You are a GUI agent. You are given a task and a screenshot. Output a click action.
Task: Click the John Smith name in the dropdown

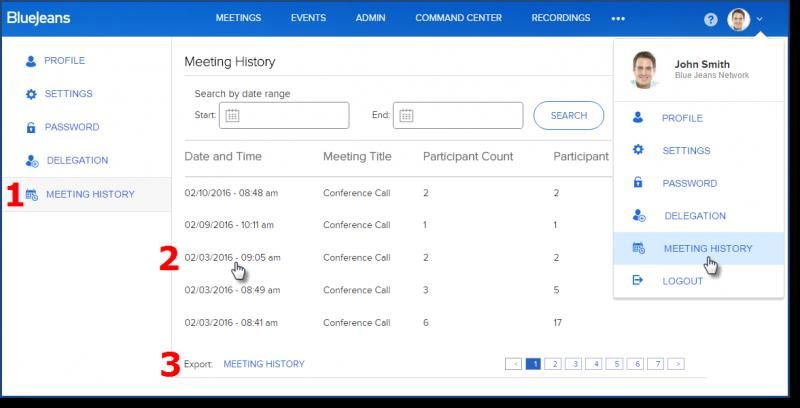702,64
